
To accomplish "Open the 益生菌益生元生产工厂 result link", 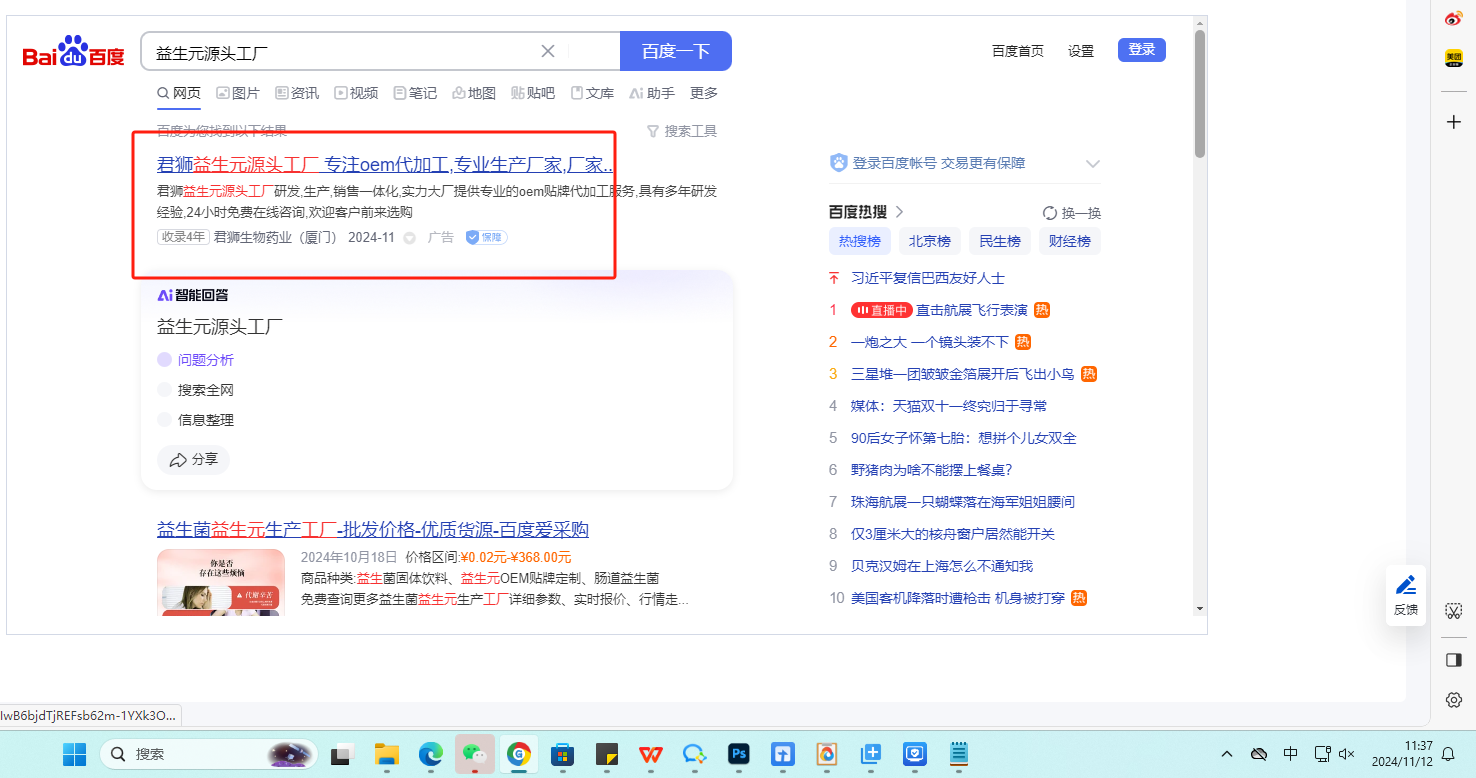I will point(372,530).
